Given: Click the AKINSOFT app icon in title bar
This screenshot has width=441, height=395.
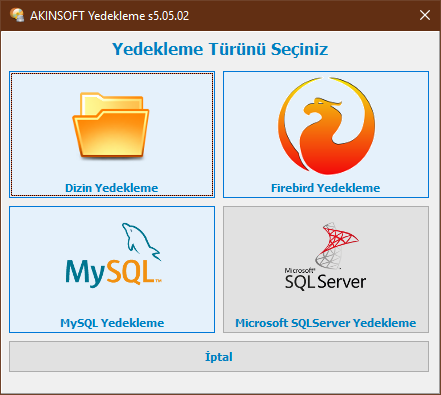Looking at the screenshot, I should pos(17,15).
